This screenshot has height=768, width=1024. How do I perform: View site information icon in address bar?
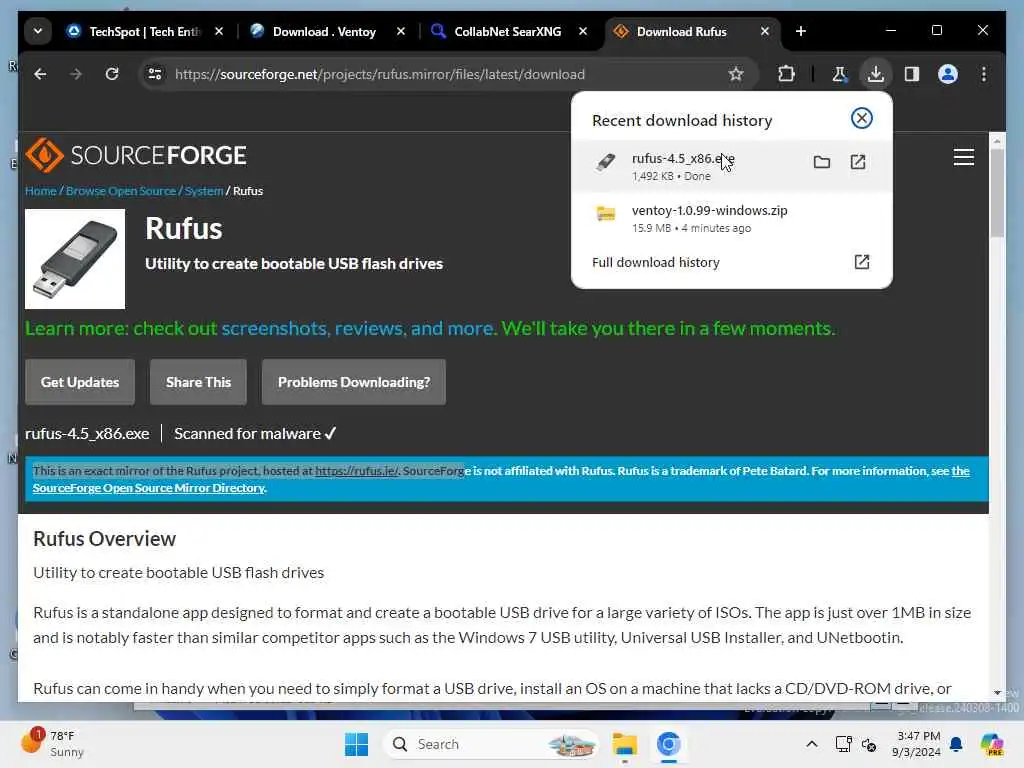tap(155, 74)
